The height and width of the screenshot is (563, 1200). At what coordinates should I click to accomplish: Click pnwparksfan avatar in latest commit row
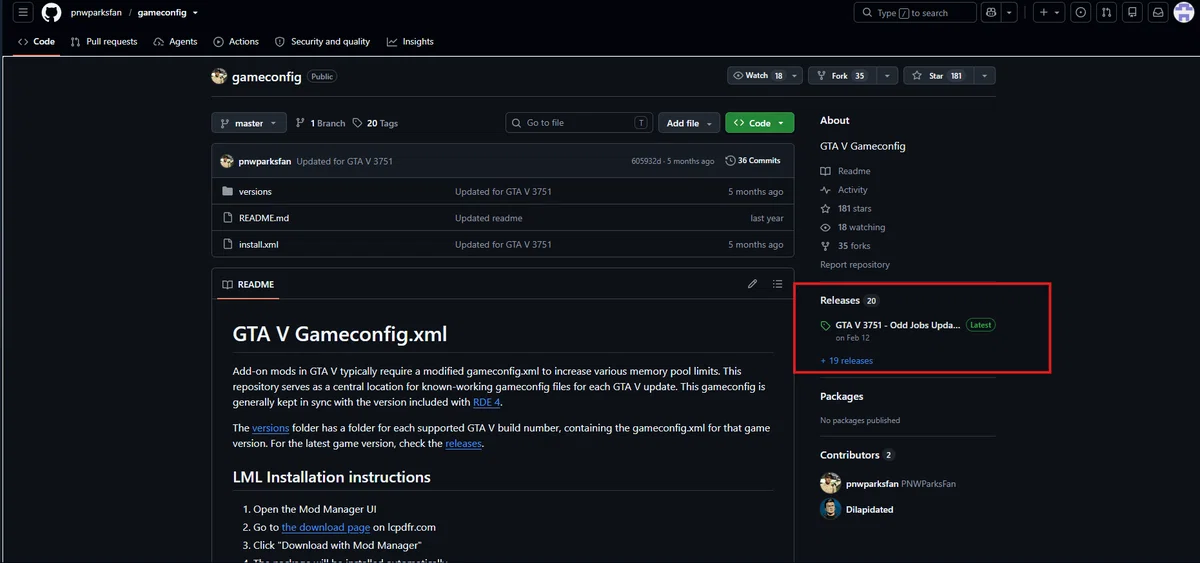coord(226,160)
